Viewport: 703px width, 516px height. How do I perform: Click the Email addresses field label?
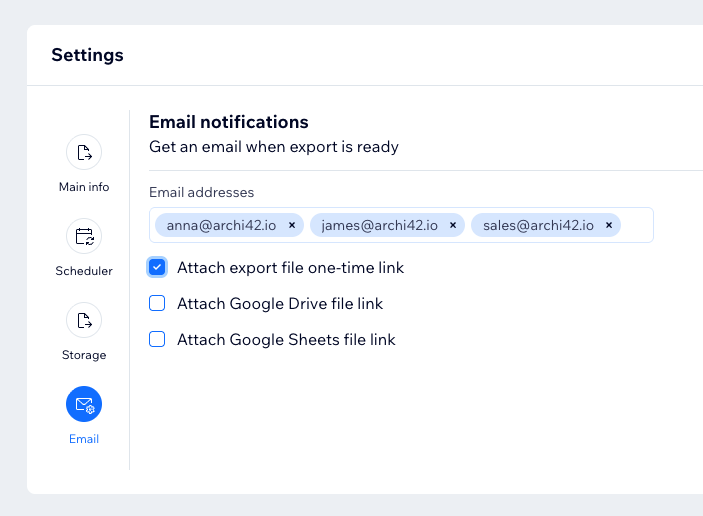(x=201, y=192)
